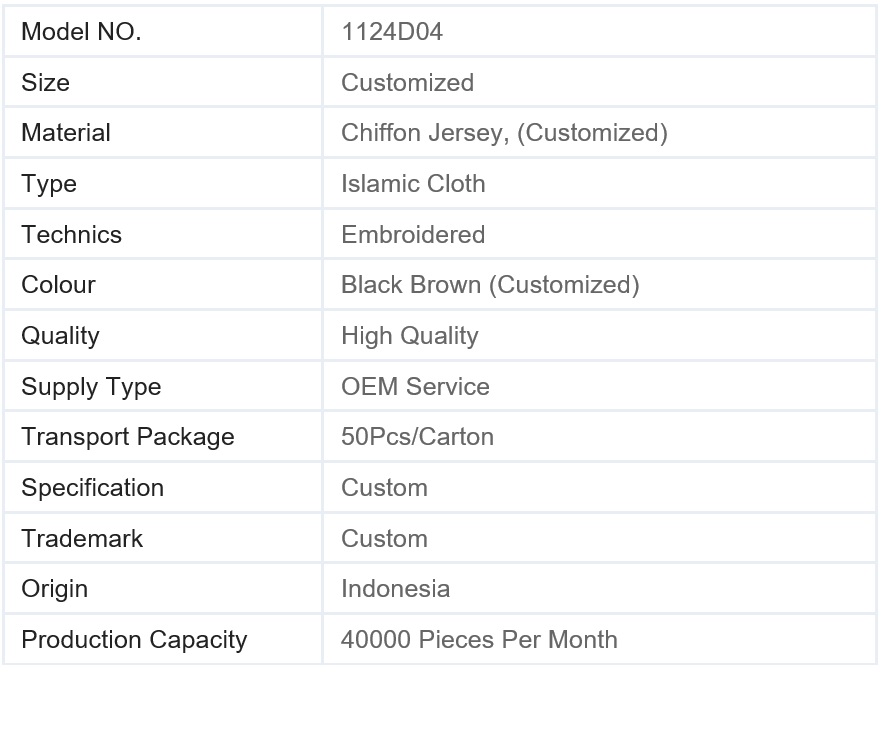The height and width of the screenshot is (734, 885).
Task: Select the "50Pcs/Carton" value
Action: point(417,437)
